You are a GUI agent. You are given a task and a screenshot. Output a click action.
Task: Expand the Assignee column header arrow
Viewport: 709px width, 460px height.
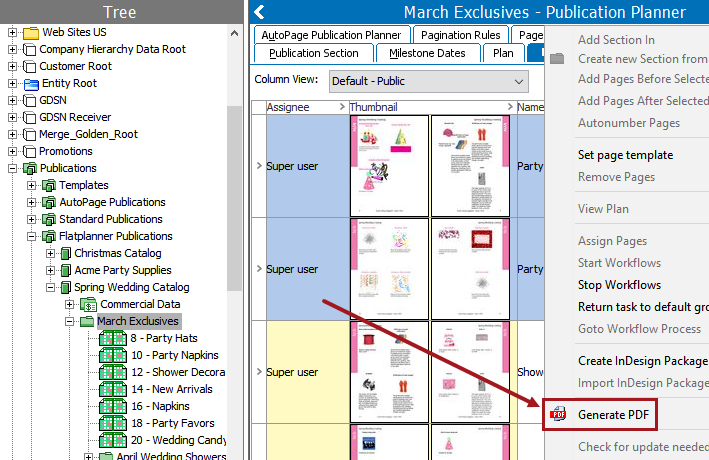click(x=342, y=107)
